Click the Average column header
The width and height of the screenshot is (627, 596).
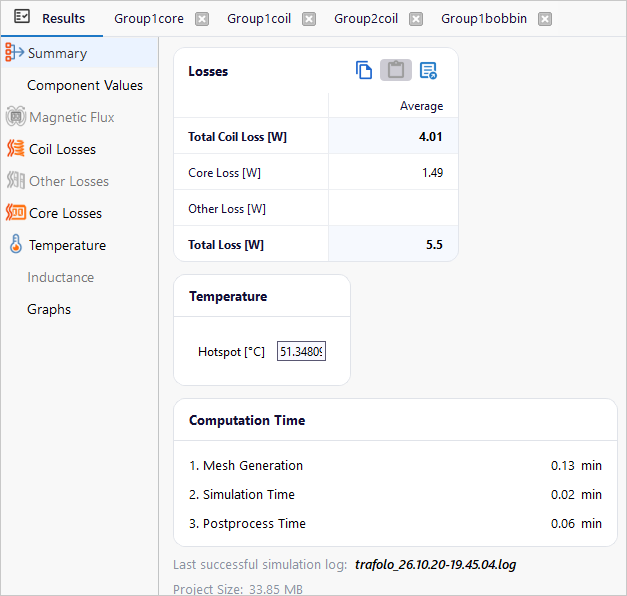[421, 106]
